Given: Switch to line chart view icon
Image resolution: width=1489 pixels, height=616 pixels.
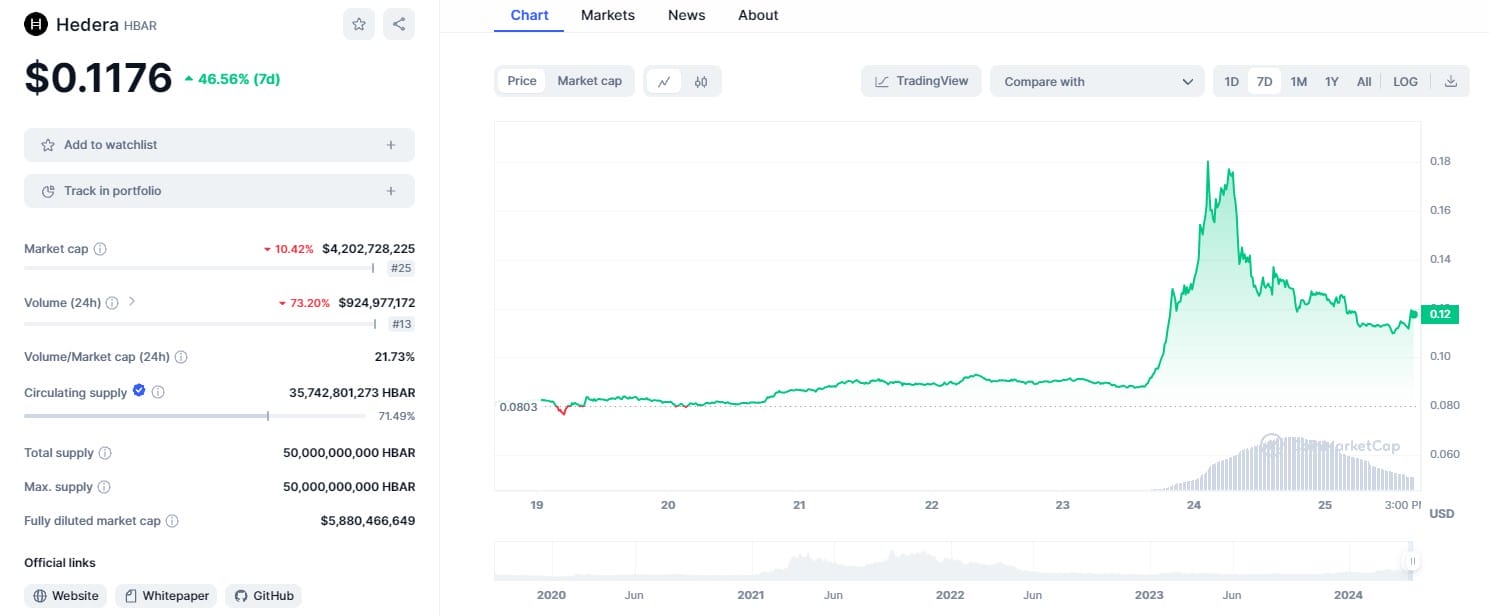Looking at the screenshot, I should tap(664, 82).
